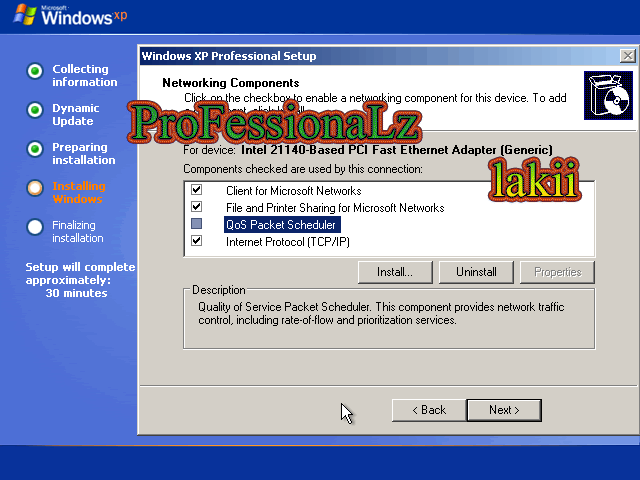Image resolution: width=640 pixels, height=480 pixels.
Task: Select Client for Microsoft Networks row
Action: (x=293, y=191)
